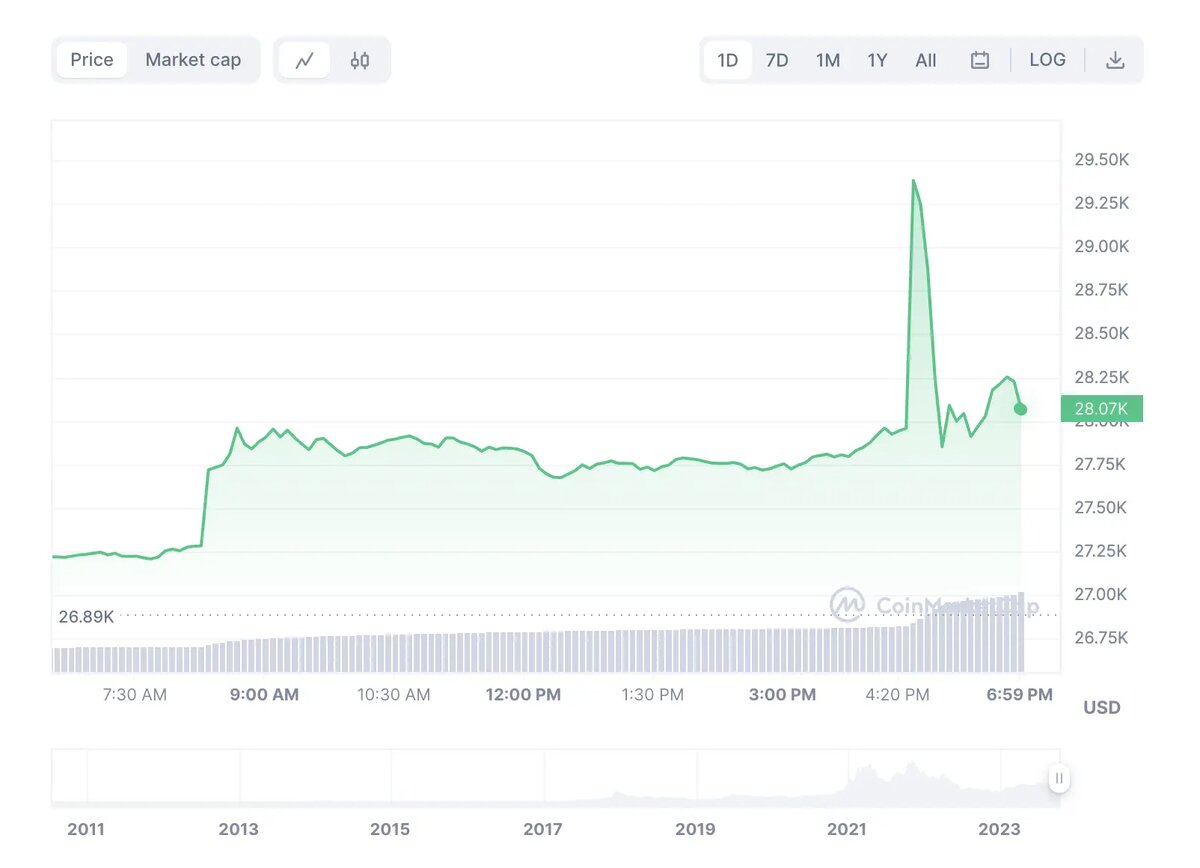Switch to line chart view

pyautogui.click(x=305, y=60)
